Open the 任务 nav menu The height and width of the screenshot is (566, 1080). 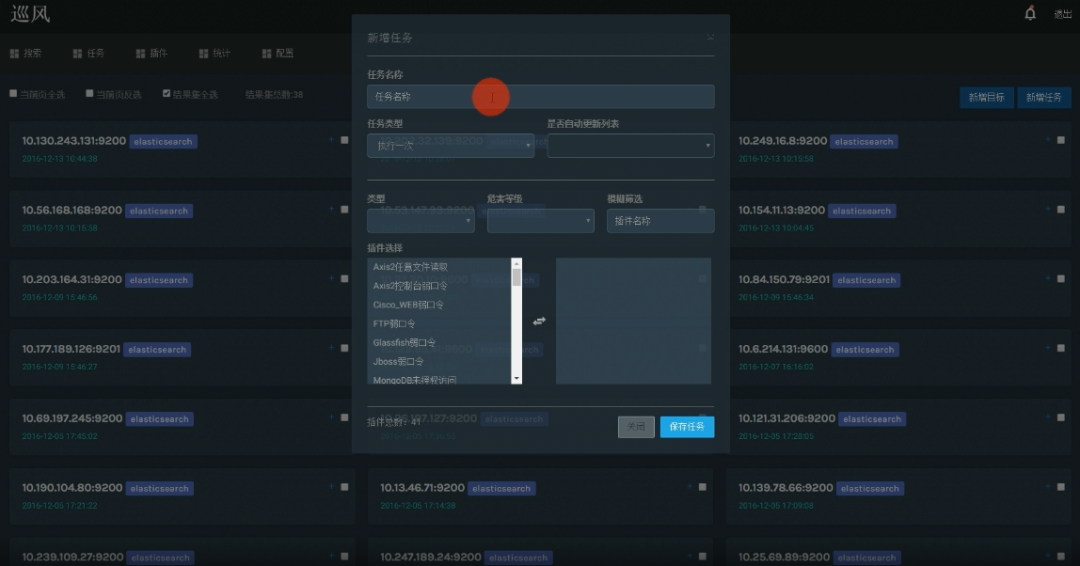(x=89, y=53)
